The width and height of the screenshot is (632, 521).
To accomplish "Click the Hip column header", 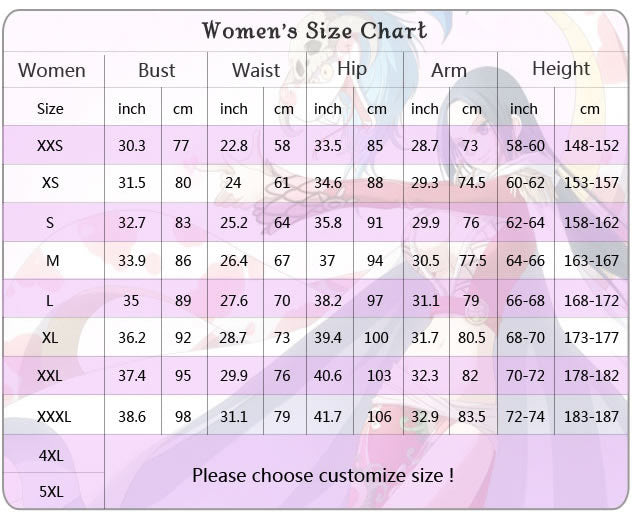I will [352, 68].
